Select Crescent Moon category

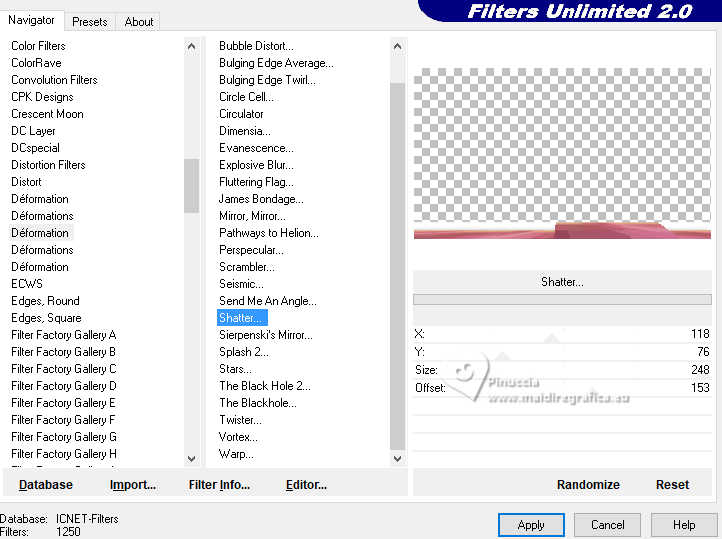[x=47, y=114]
